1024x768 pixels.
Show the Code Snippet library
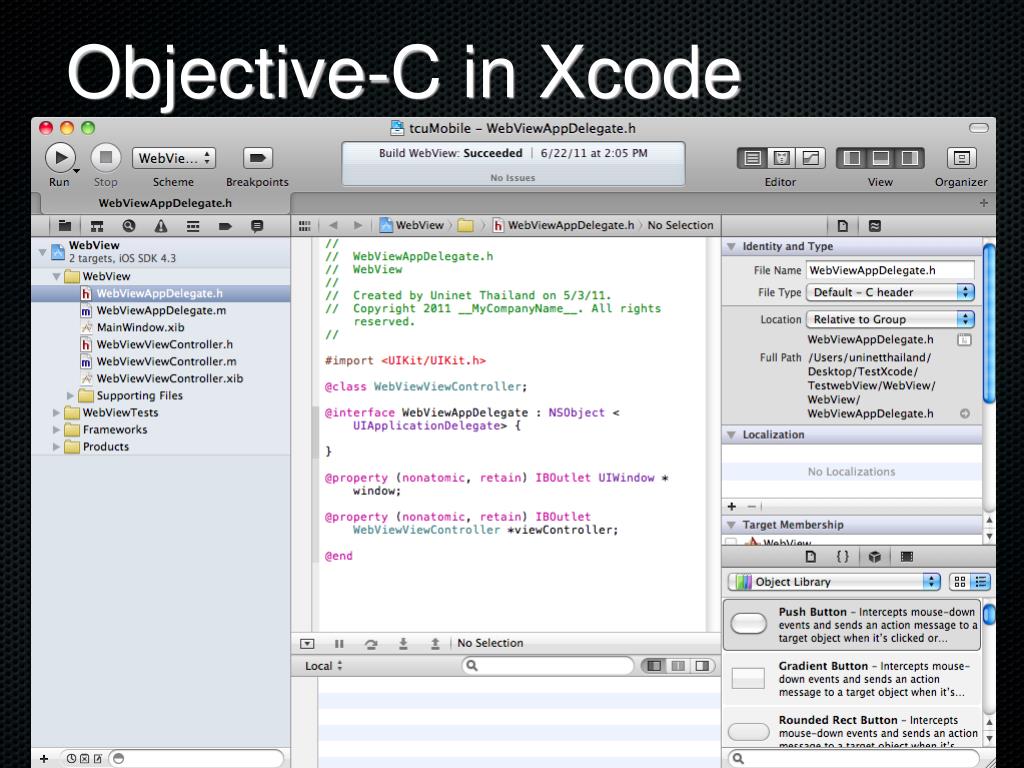tap(843, 557)
